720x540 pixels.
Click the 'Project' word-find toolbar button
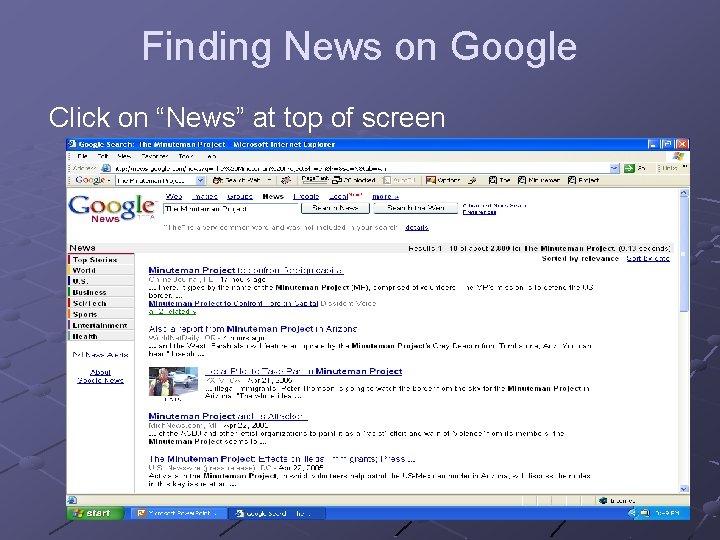pos(583,180)
